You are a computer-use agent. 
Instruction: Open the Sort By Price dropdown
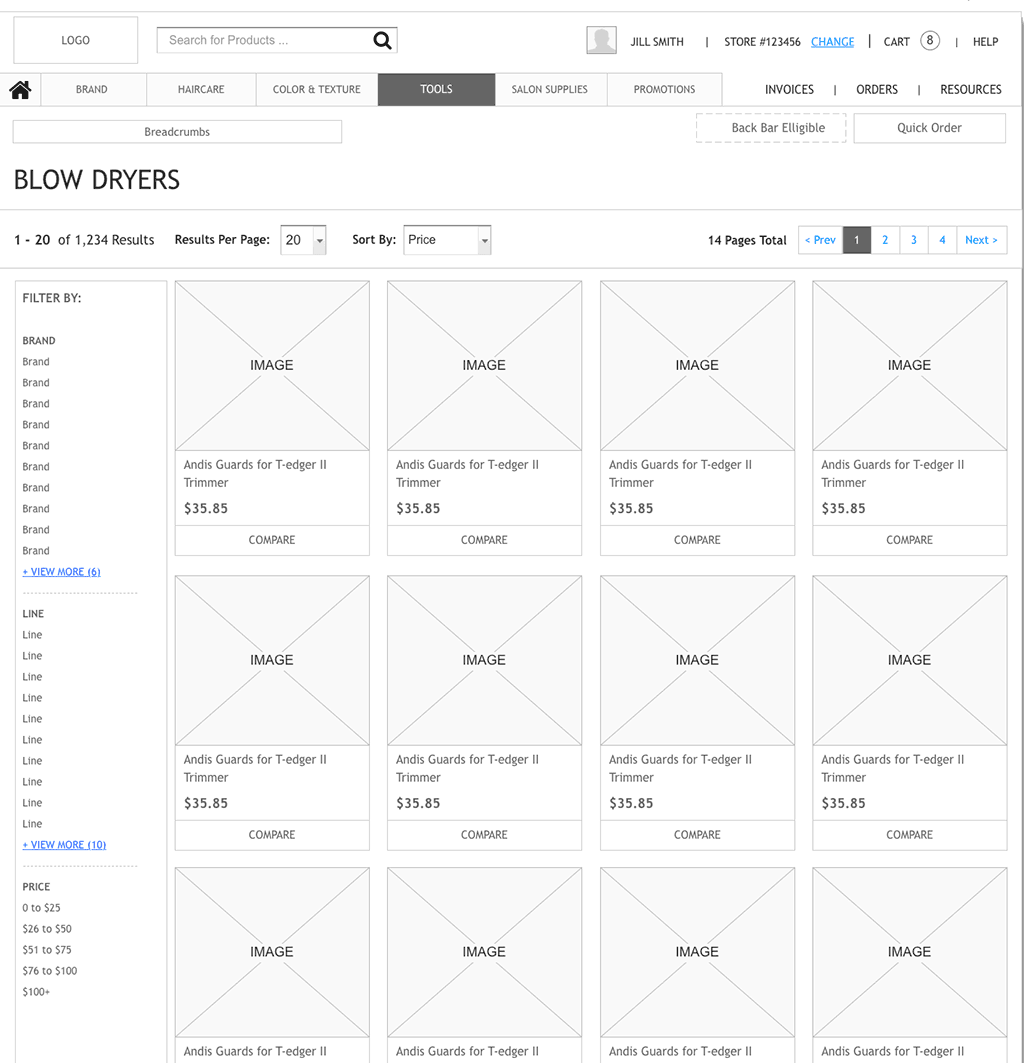pos(447,240)
